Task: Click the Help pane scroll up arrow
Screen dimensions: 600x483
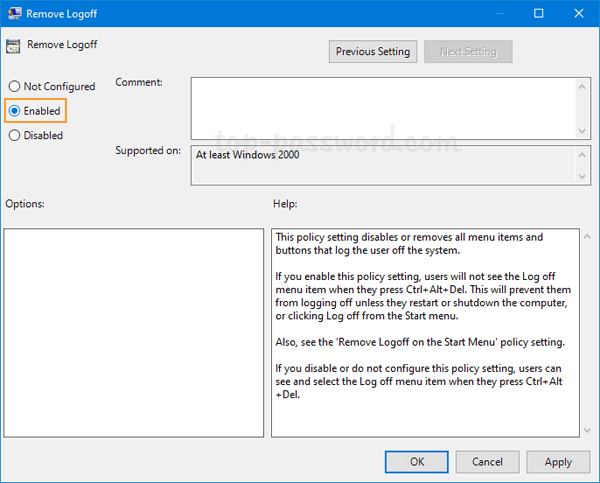Action: click(587, 237)
